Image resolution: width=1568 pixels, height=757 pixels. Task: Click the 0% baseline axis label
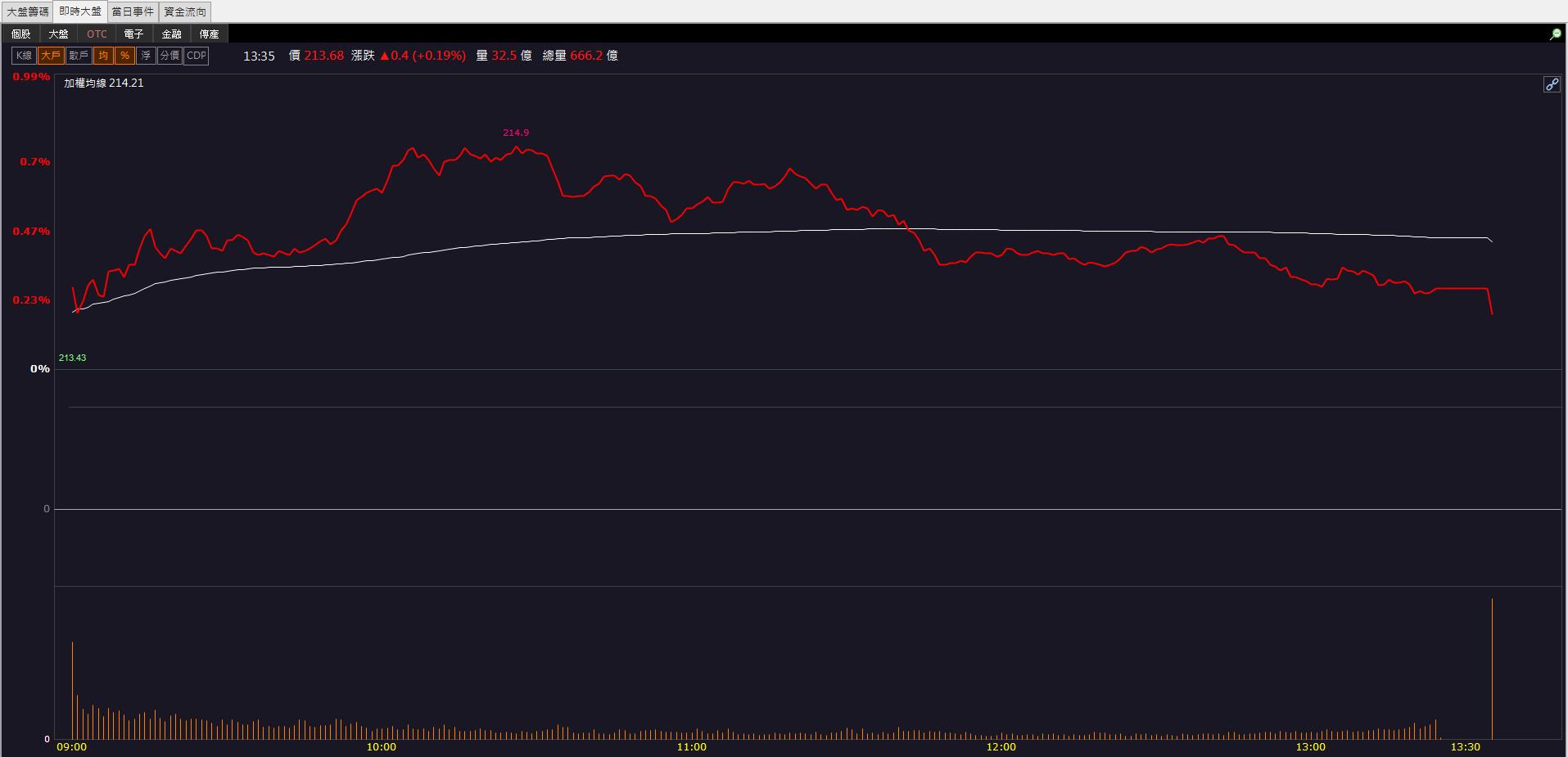(x=40, y=369)
